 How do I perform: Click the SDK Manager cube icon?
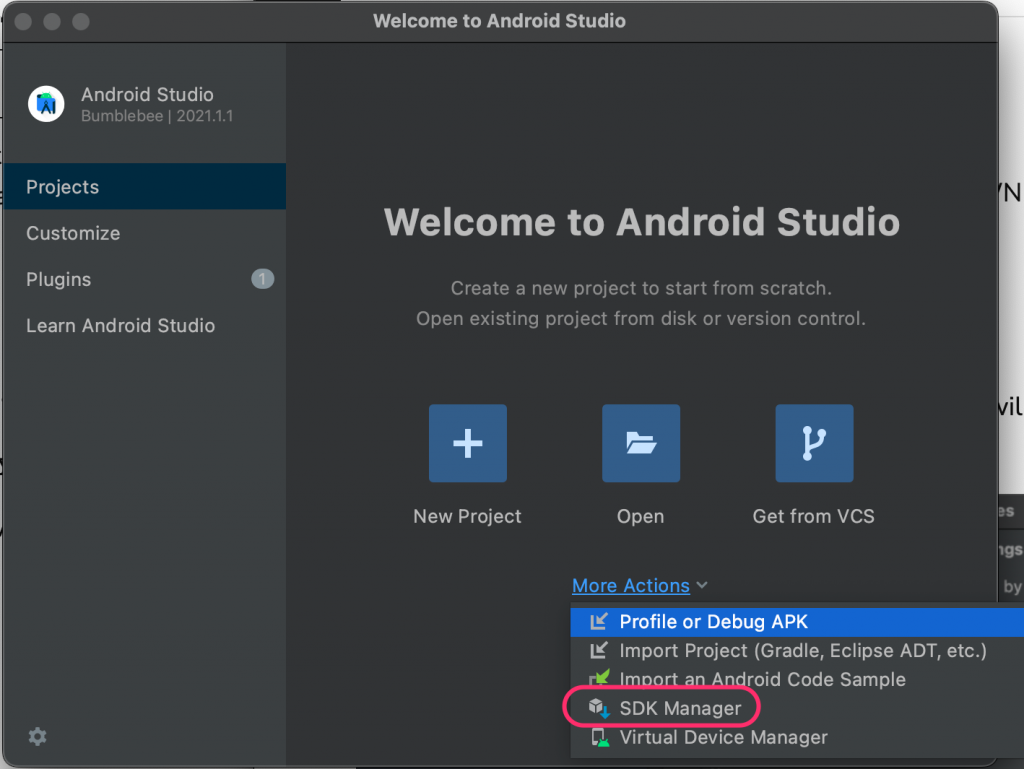point(599,708)
